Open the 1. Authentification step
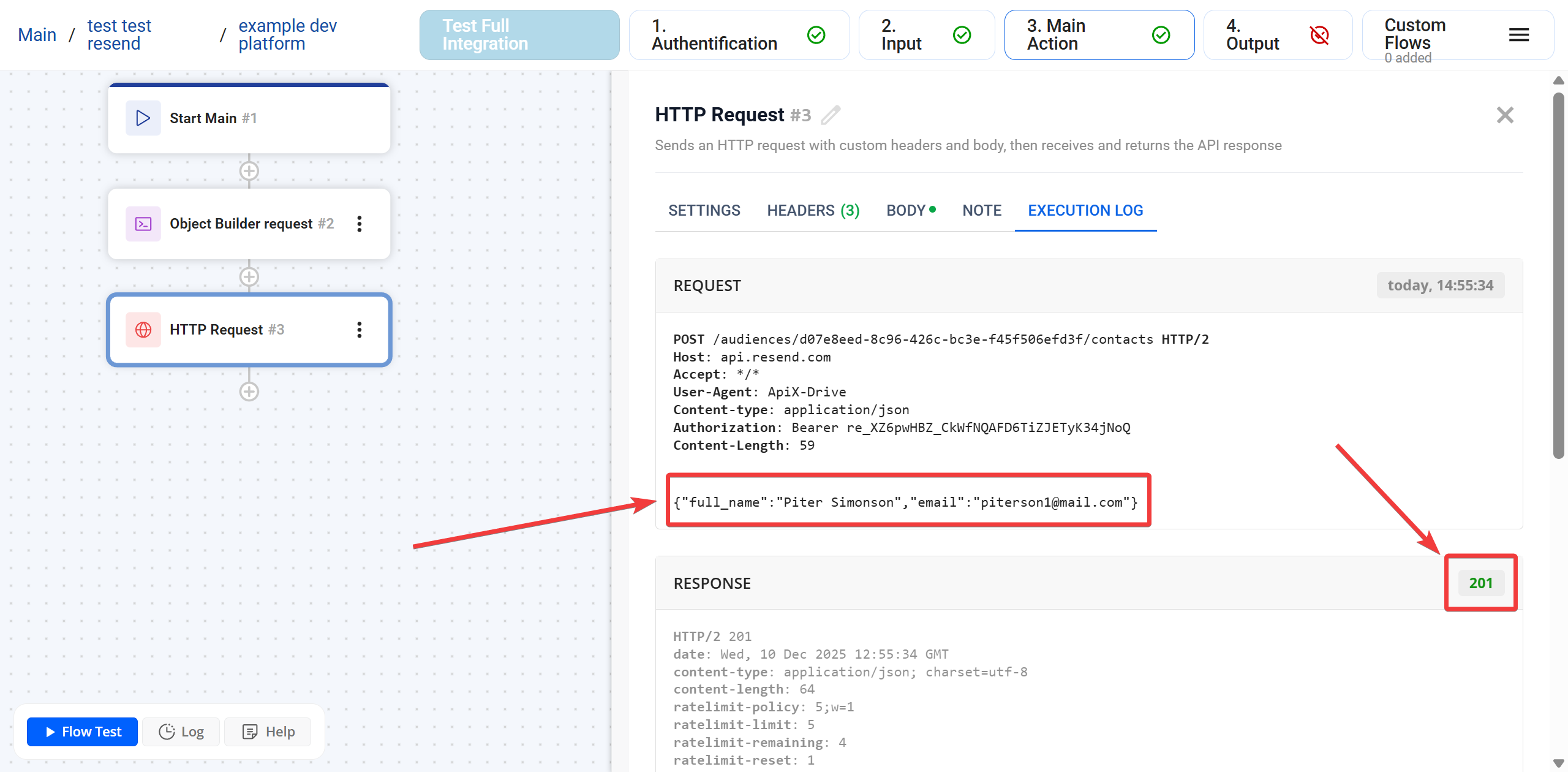 click(738, 35)
